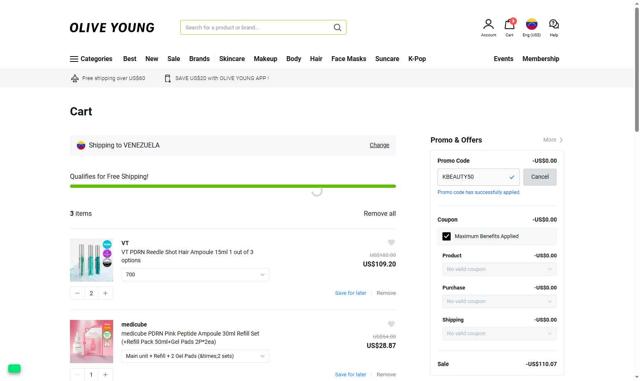This screenshot has height=381, width=640.
Task: Remove medicube Refill Set from cart
Action: [x=386, y=374]
